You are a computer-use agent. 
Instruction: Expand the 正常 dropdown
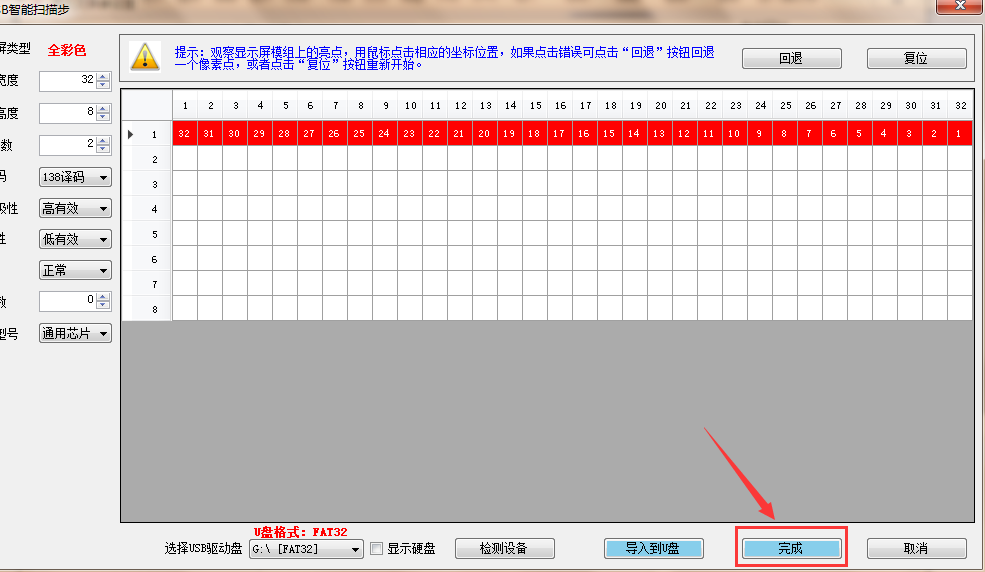pos(75,270)
